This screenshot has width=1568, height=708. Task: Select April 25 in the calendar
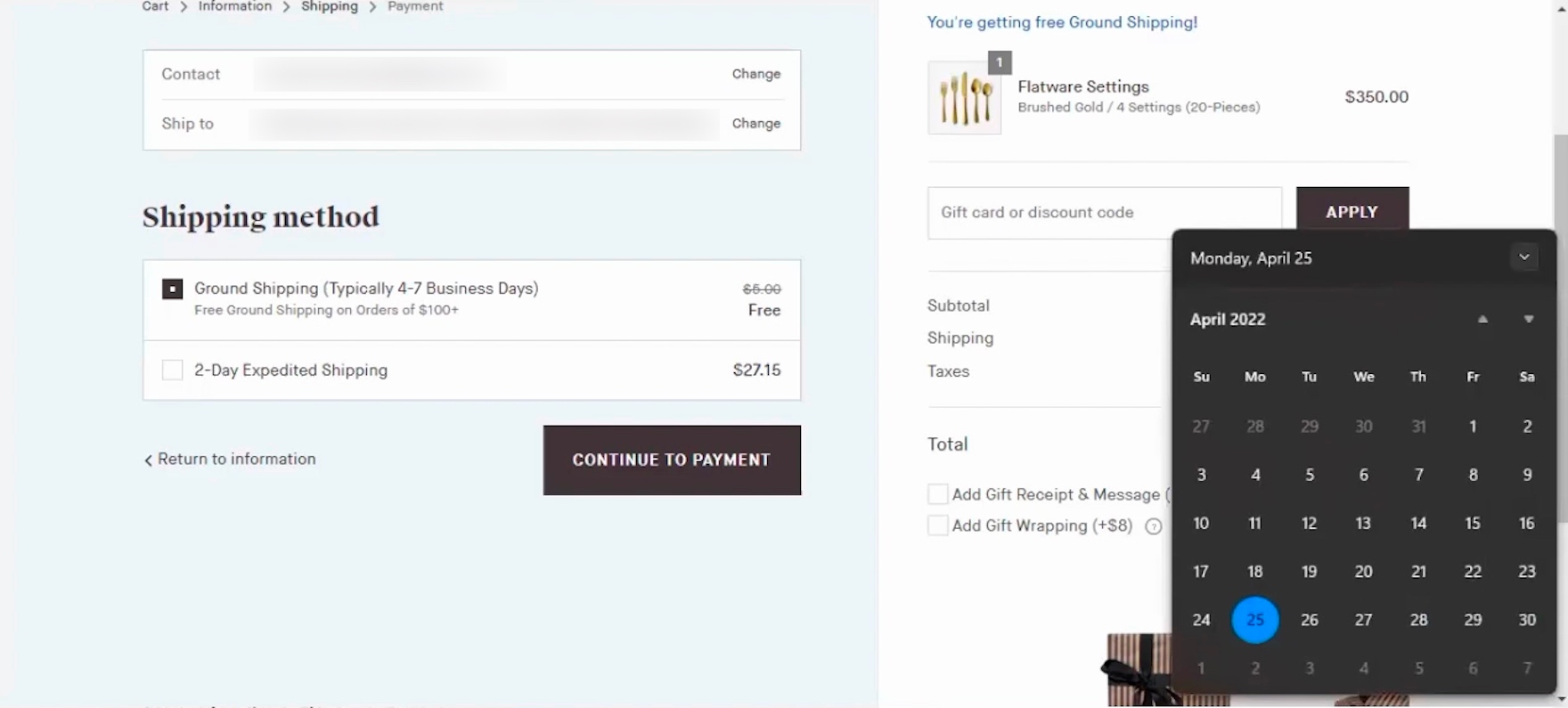[x=1254, y=619]
